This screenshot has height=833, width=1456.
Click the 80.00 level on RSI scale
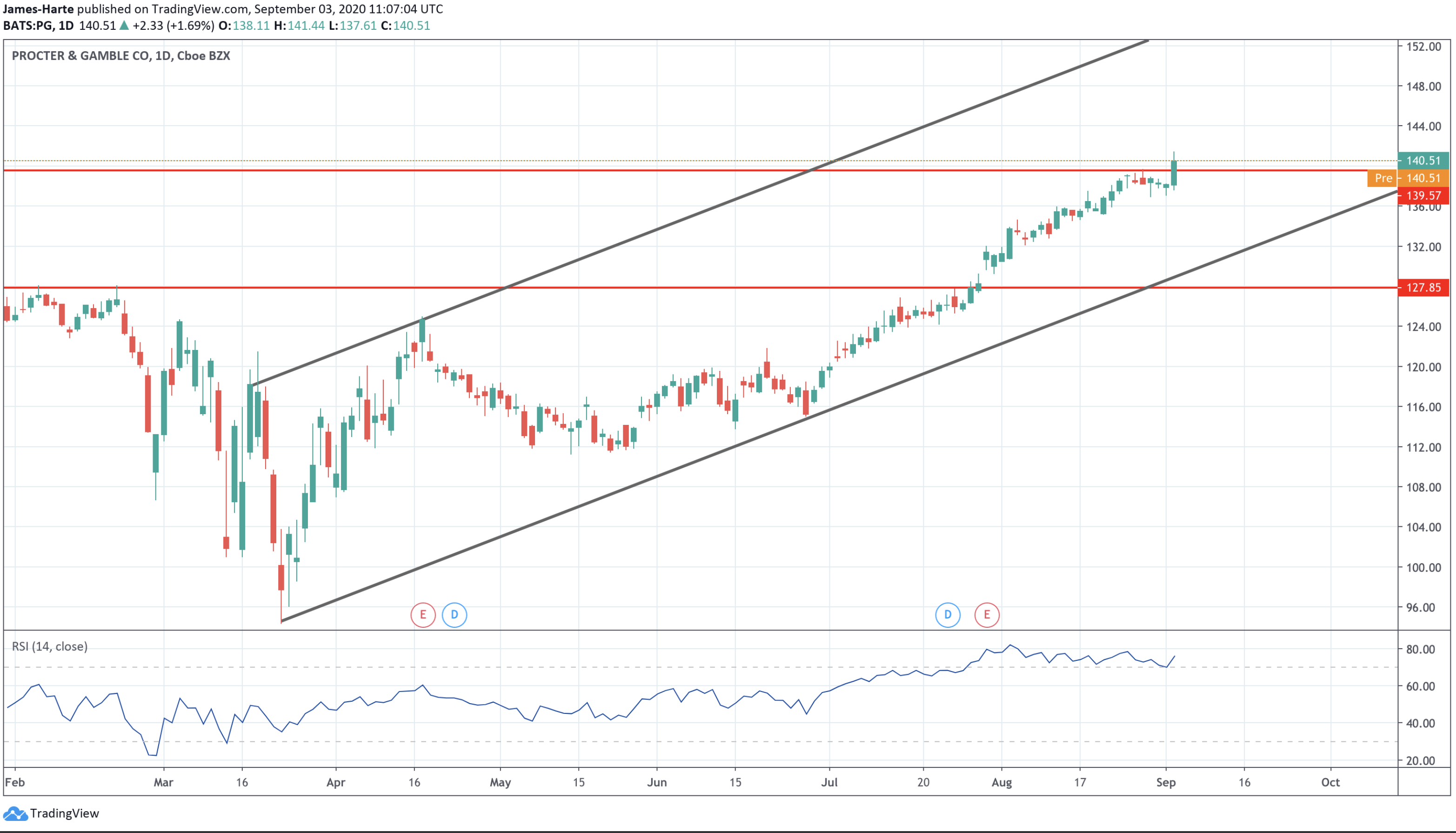point(1421,649)
